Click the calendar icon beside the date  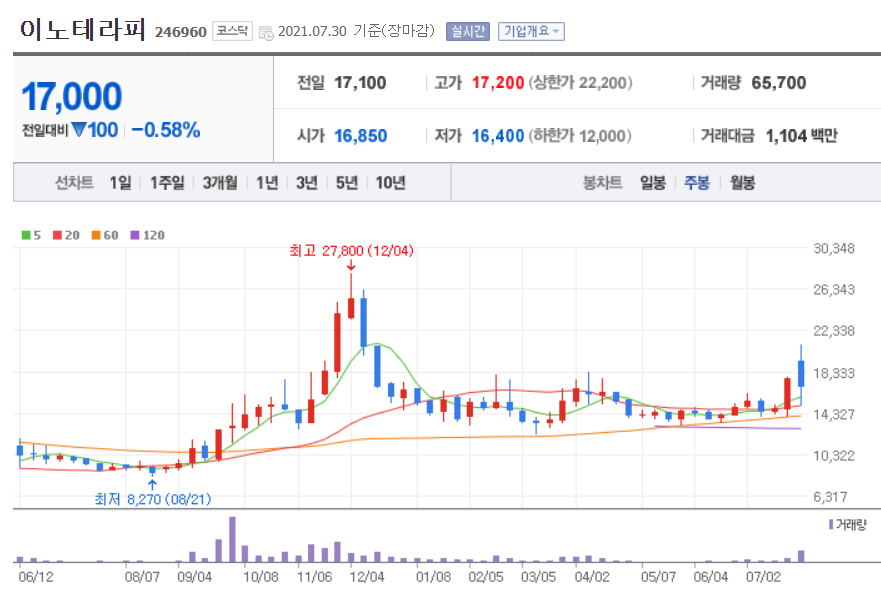(266, 33)
